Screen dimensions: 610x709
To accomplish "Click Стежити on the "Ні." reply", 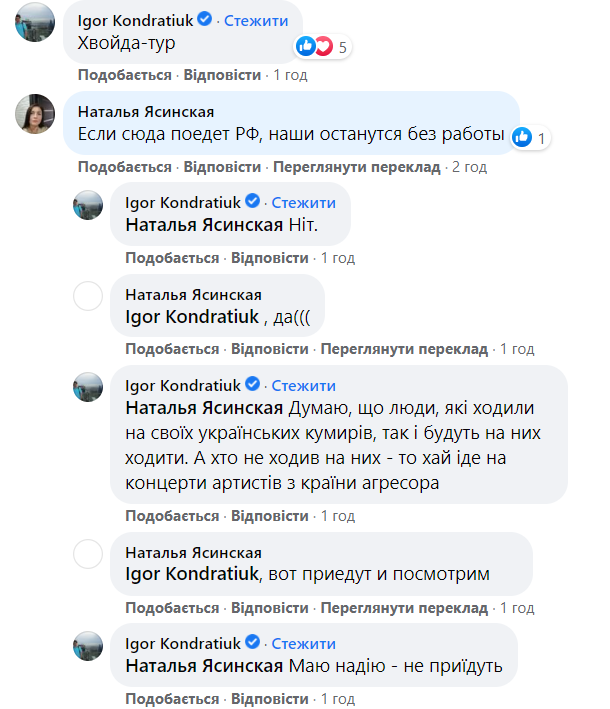I will [x=303, y=202].
